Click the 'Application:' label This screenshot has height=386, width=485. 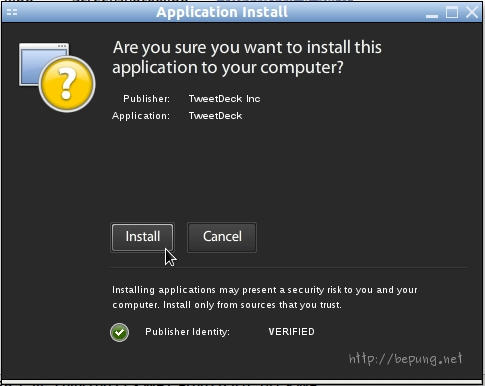pos(141,116)
